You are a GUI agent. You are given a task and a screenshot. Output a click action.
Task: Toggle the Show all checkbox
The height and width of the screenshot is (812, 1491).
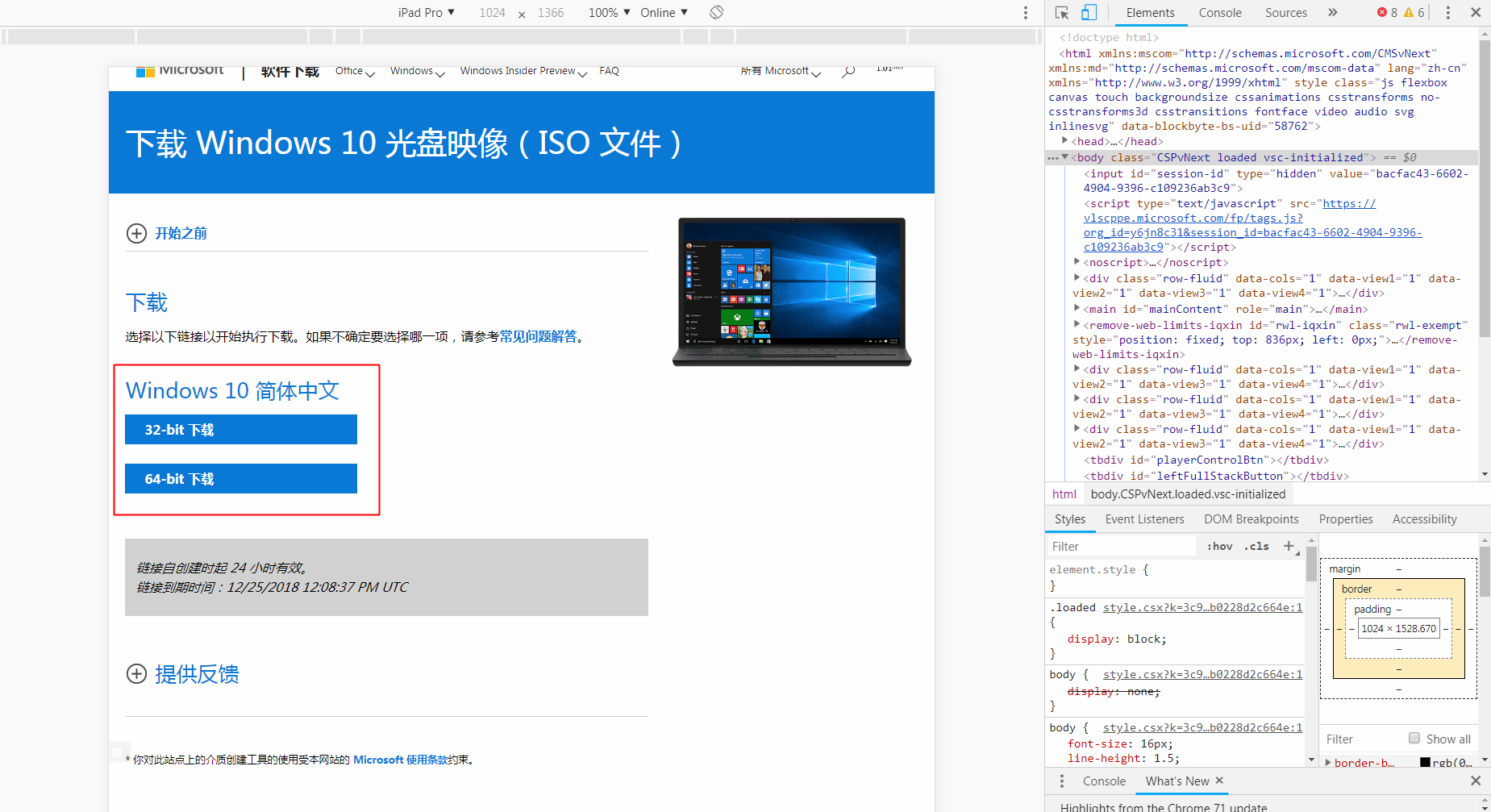click(1414, 738)
